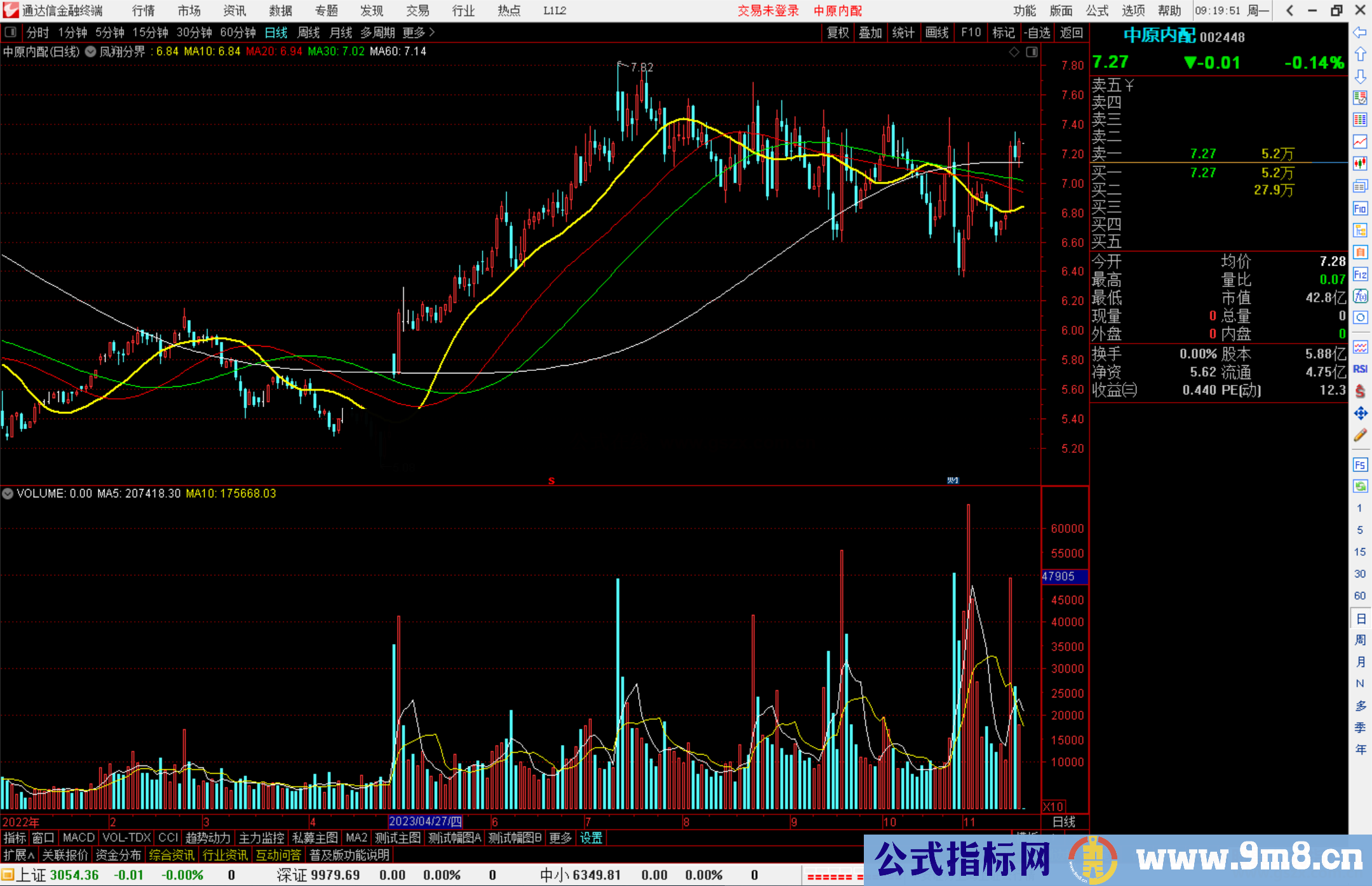Toggle the panel layout icon left of 分时
Image resolution: width=1372 pixels, height=886 pixels.
tap(10, 32)
